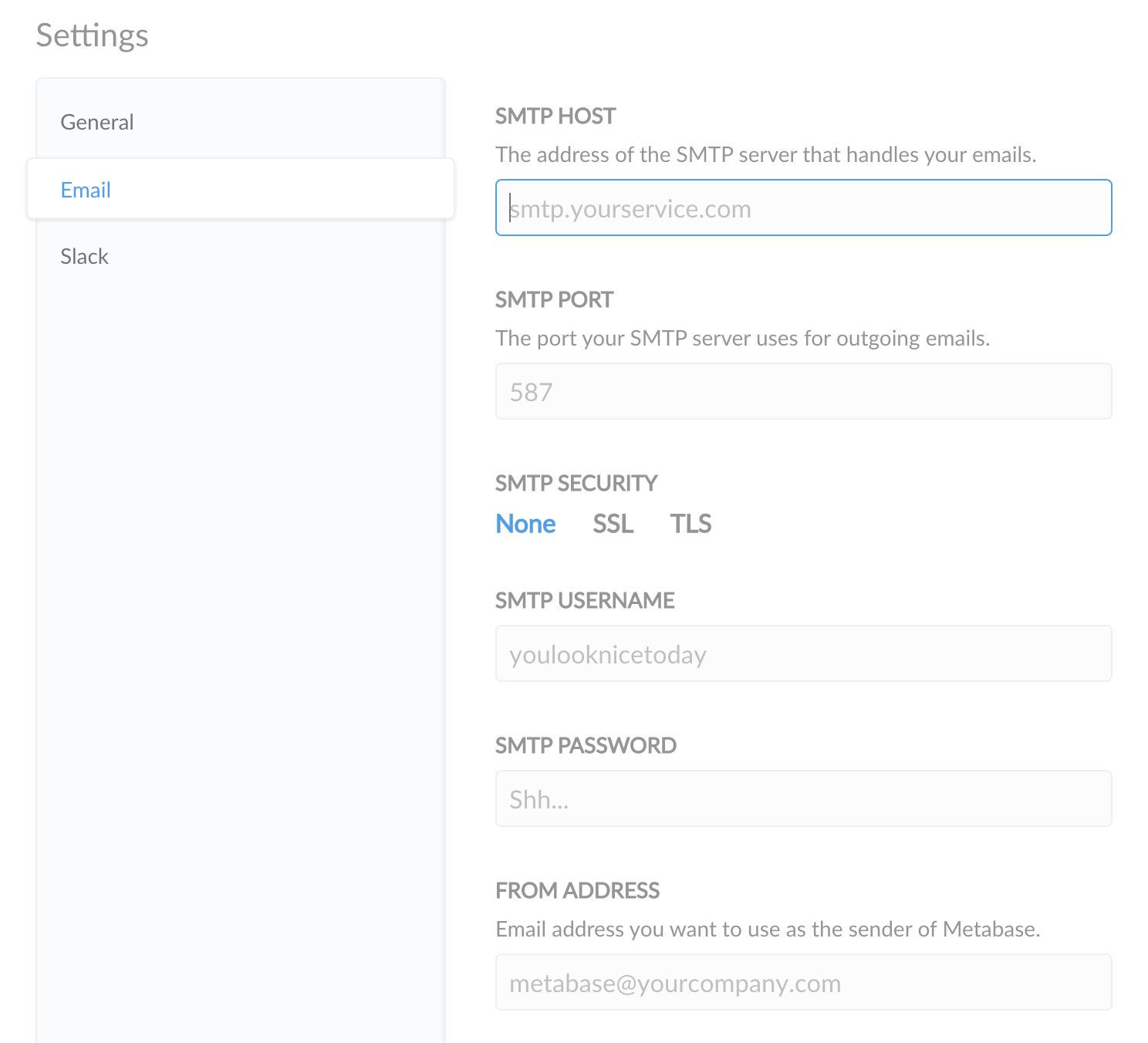Click into the SMTP Port field

coord(803,392)
